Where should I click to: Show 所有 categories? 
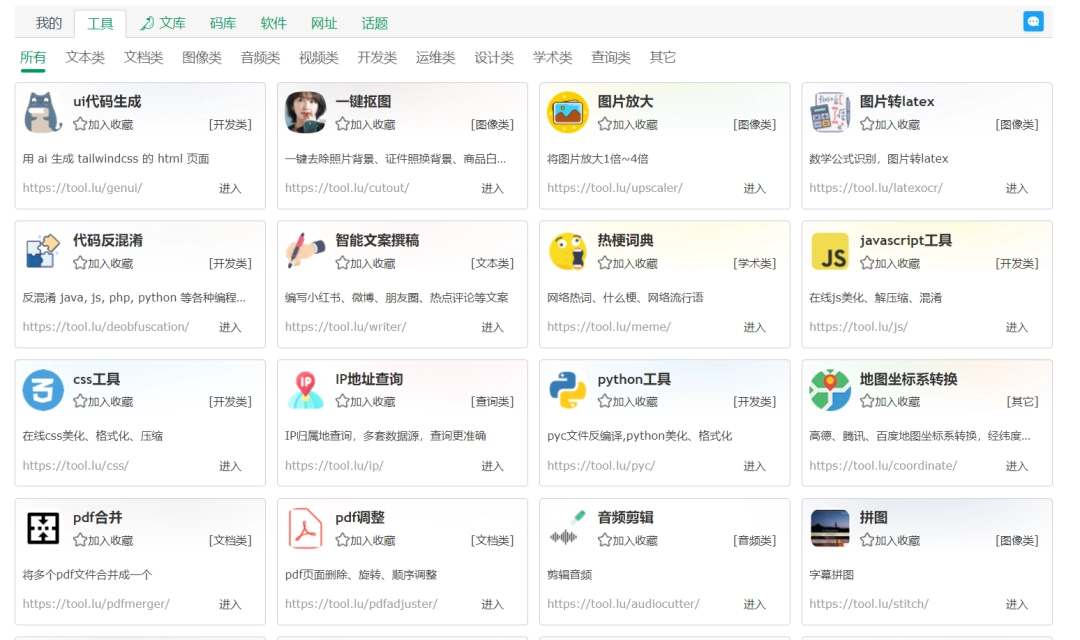(33, 58)
